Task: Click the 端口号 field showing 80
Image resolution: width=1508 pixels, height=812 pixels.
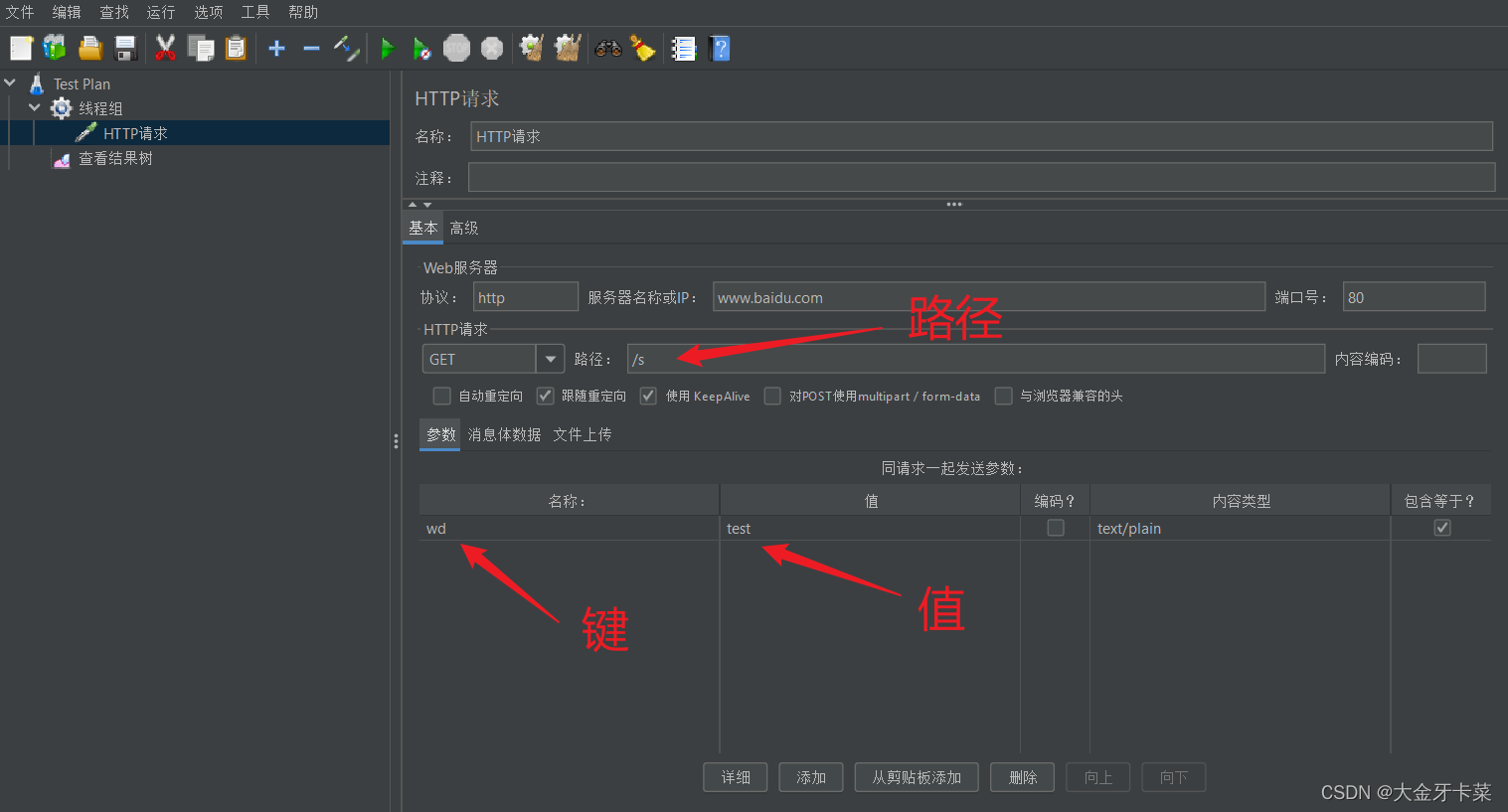Action: 1415,297
